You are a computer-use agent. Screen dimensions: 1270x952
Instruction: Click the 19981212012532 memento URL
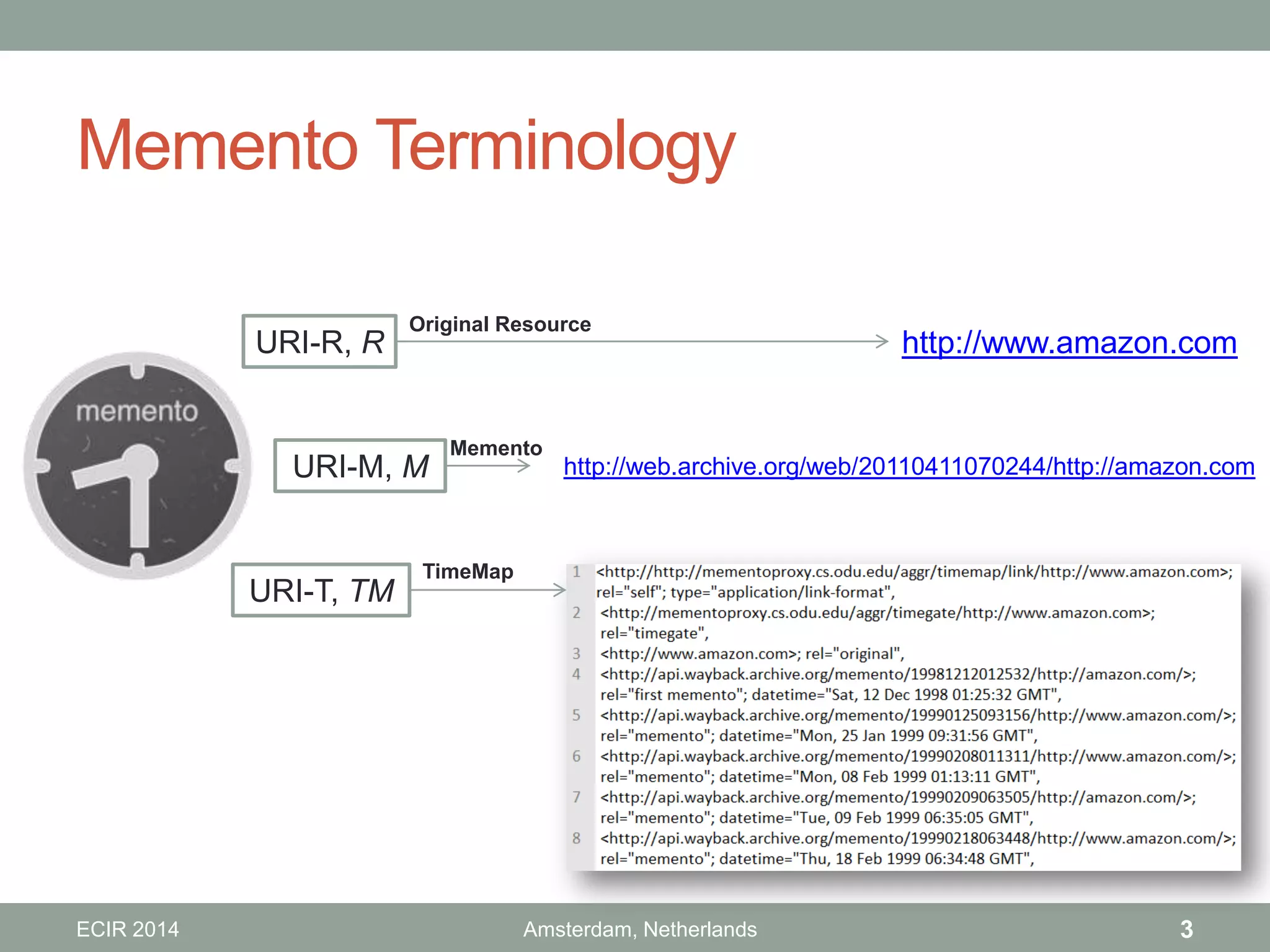[898, 674]
